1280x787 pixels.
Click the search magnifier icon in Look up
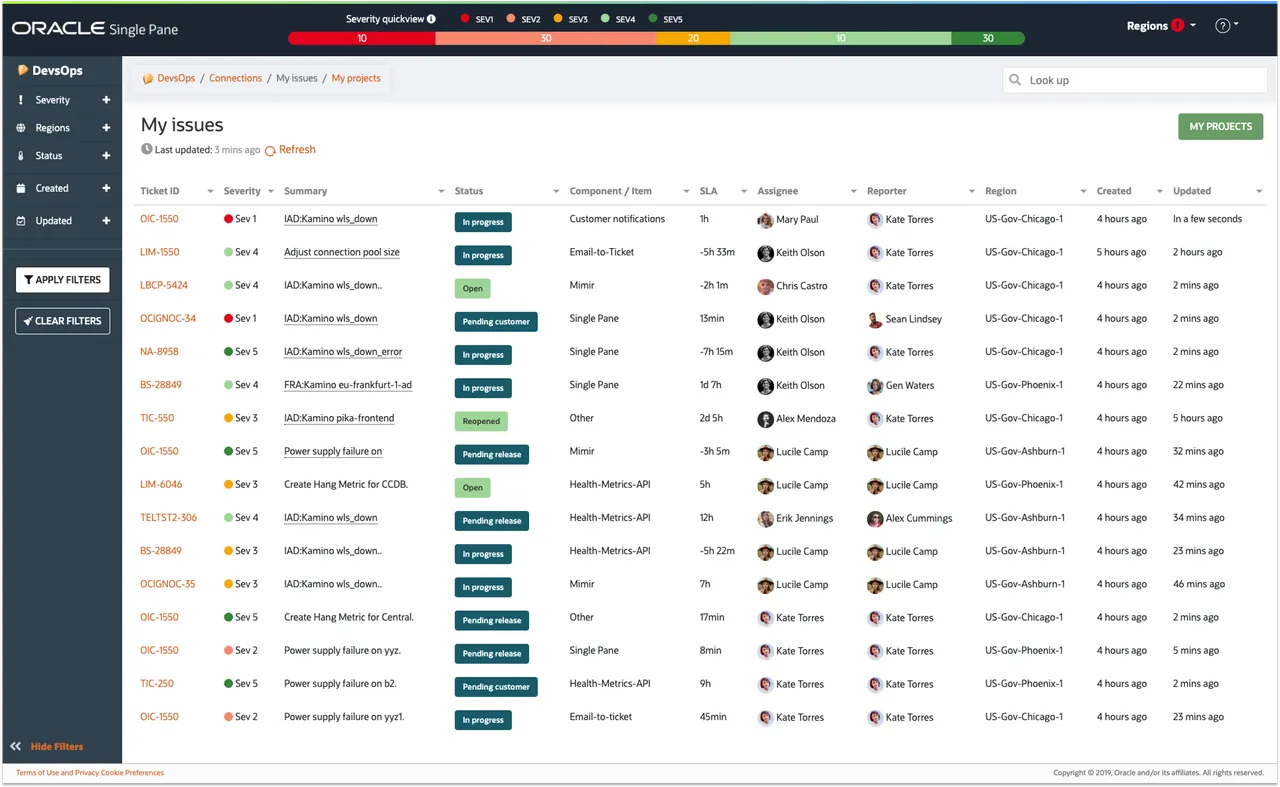1015,80
